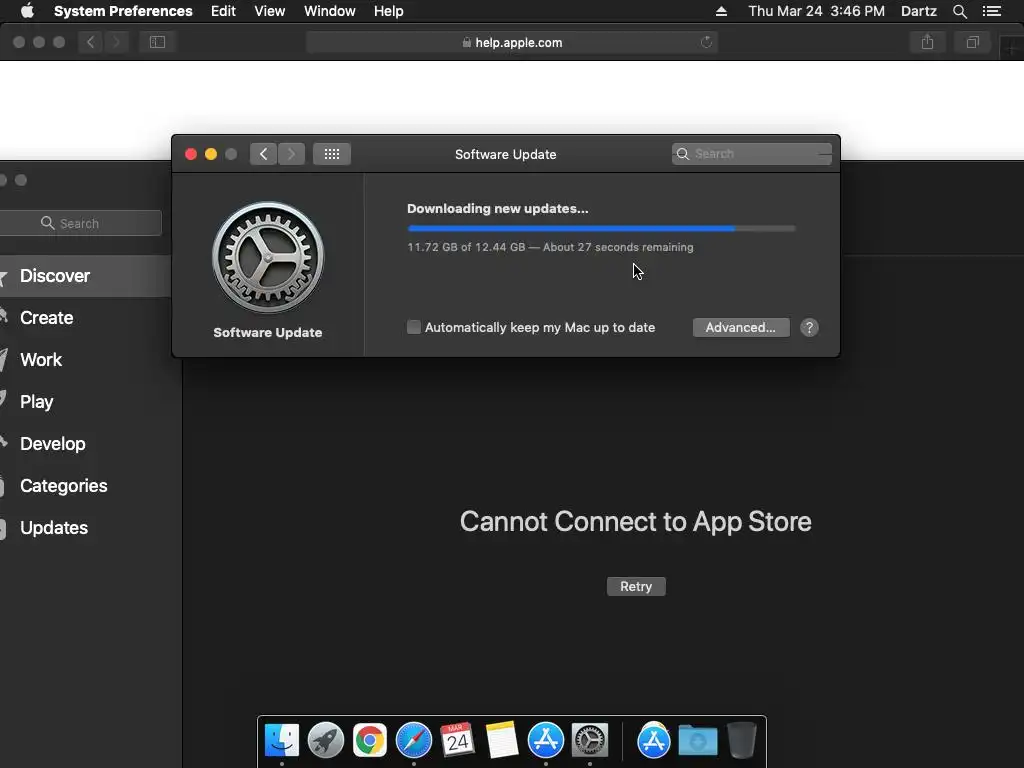
Task: Open Notes app in the Dock
Action: pos(502,741)
